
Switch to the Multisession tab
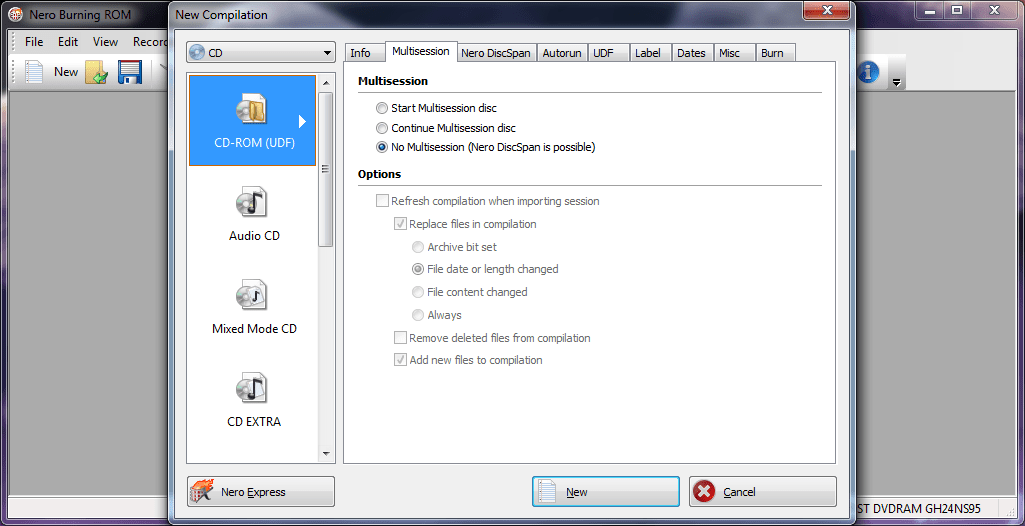[x=420, y=51]
